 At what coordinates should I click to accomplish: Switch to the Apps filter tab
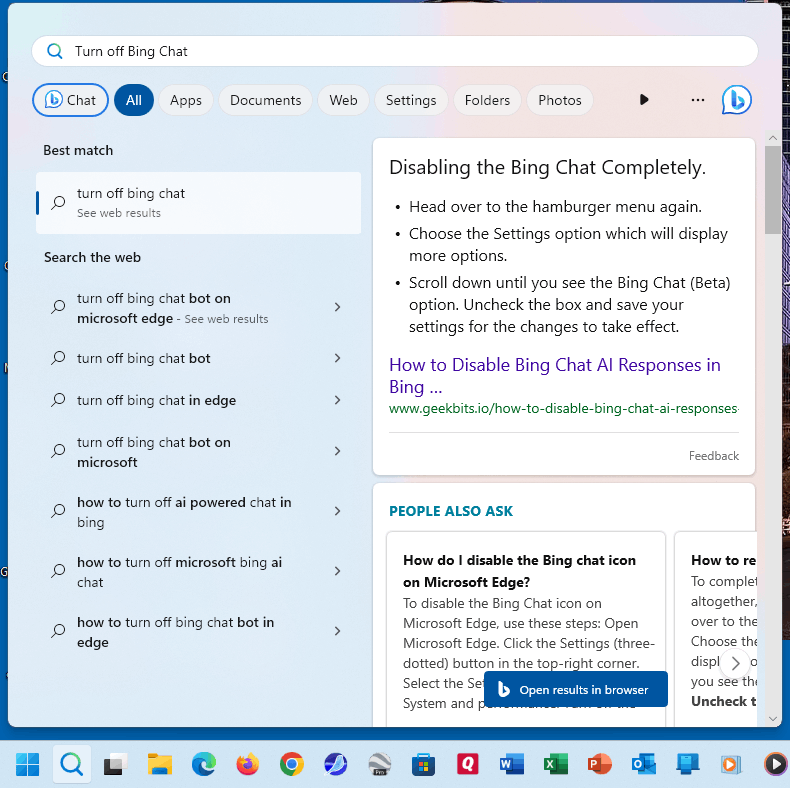tap(185, 100)
